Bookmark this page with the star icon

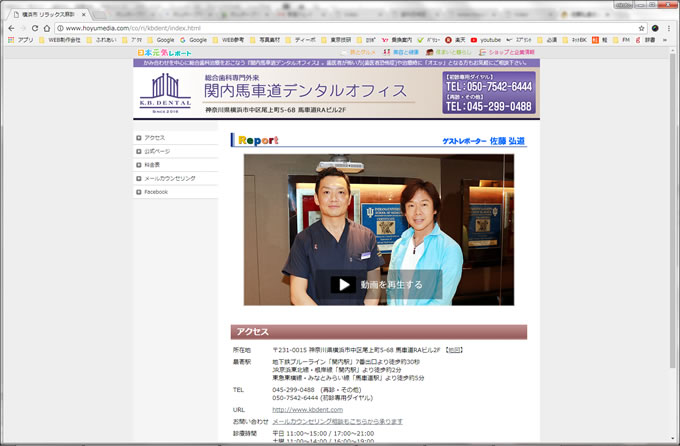pos(641,28)
